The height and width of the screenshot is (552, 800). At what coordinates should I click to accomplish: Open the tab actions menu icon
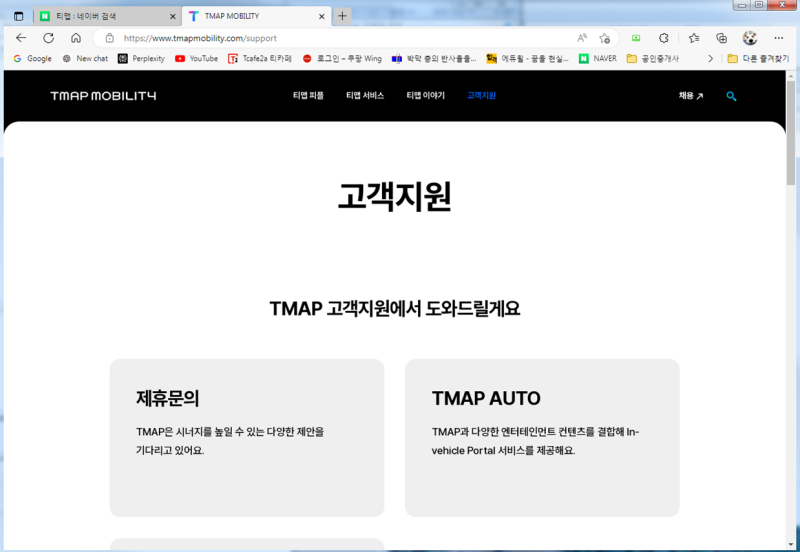click(x=18, y=16)
